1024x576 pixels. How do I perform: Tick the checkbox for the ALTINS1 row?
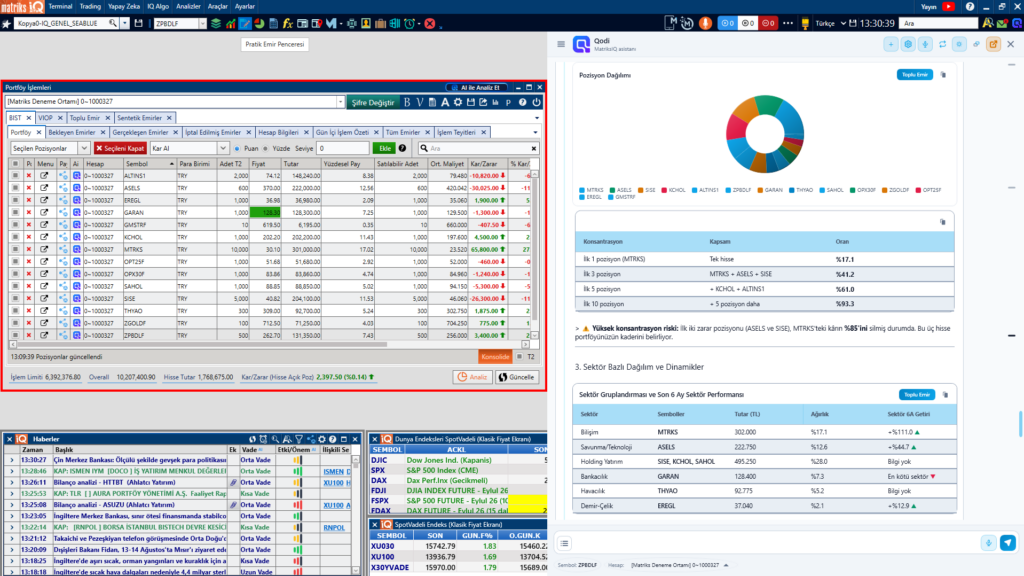[15, 176]
